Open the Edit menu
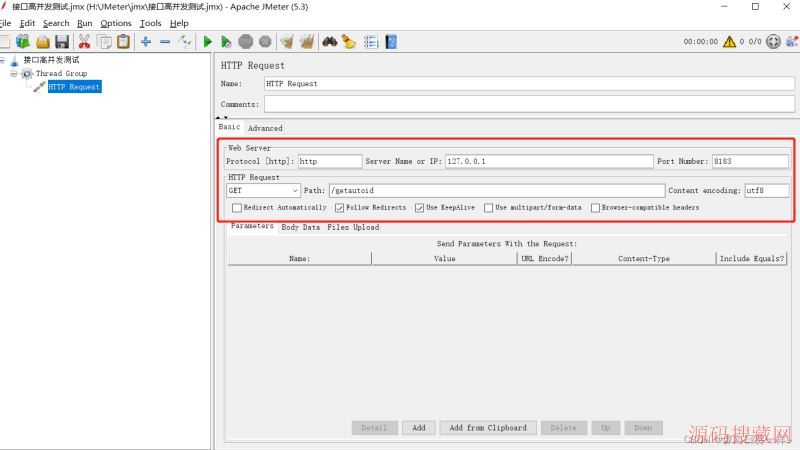Image resolution: width=800 pixels, height=450 pixels. point(27,23)
